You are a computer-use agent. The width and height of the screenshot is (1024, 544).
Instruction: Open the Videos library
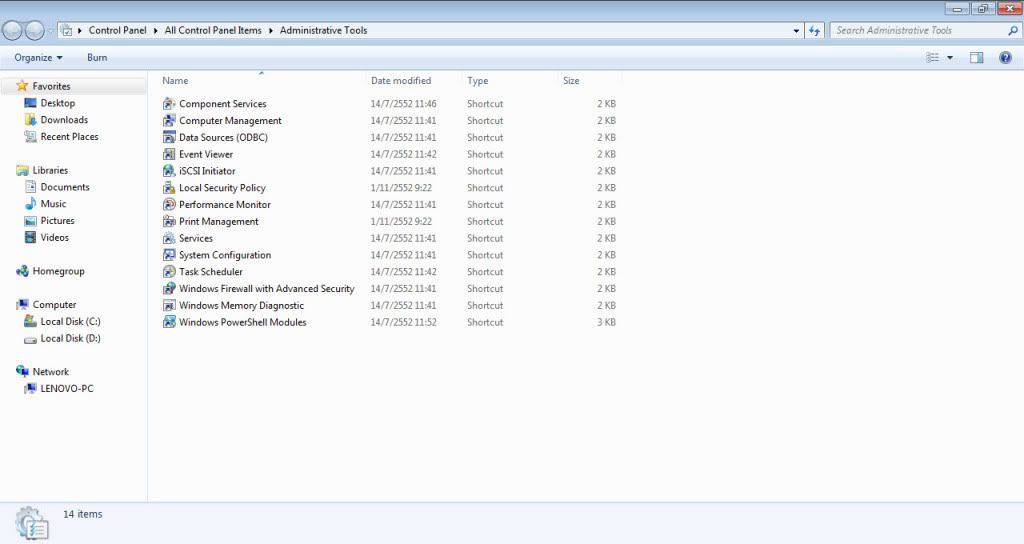(54, 238)
